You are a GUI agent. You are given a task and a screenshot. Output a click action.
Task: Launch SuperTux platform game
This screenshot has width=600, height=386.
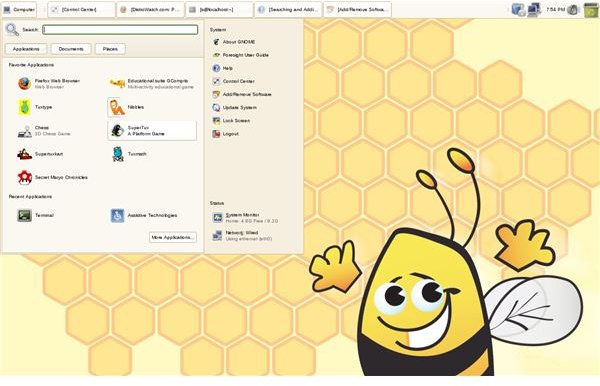pos(152,131)
